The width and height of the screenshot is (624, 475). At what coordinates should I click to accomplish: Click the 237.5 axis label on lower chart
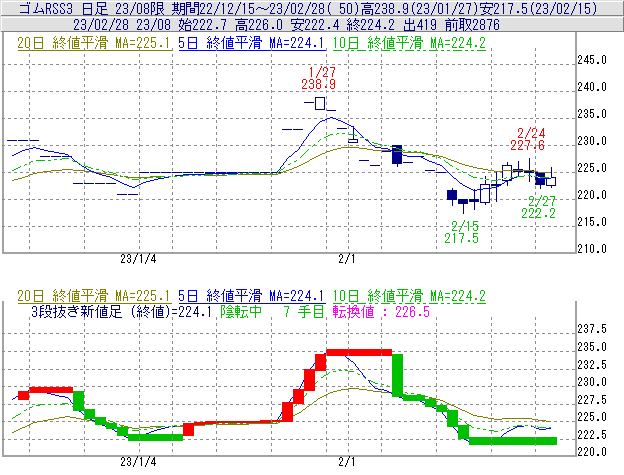click(x=592, y=329)
